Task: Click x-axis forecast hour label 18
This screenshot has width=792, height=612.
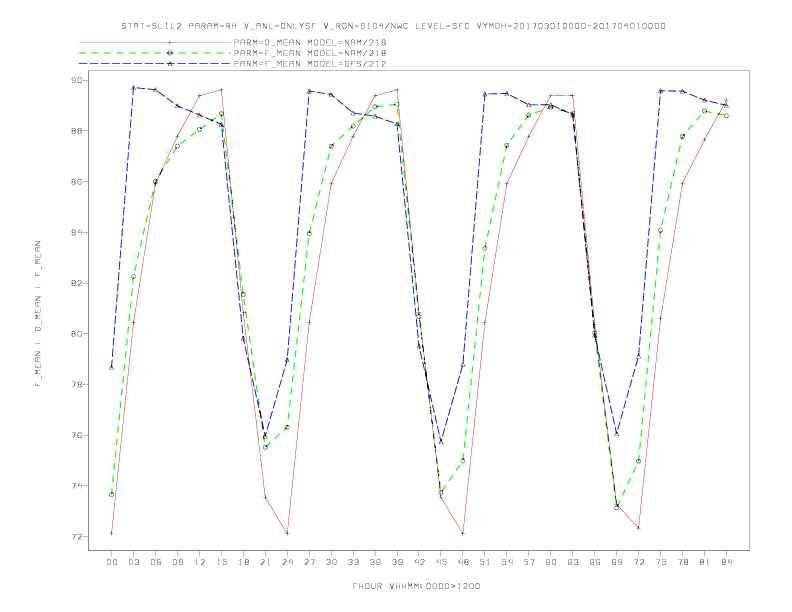Action: (x=243, y=562)
